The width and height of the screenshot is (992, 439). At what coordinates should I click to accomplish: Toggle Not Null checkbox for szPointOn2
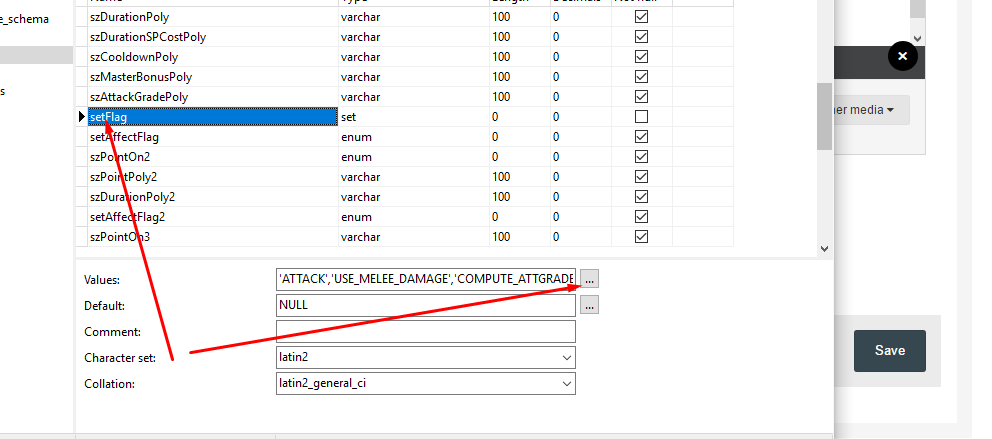pos(641,157)
